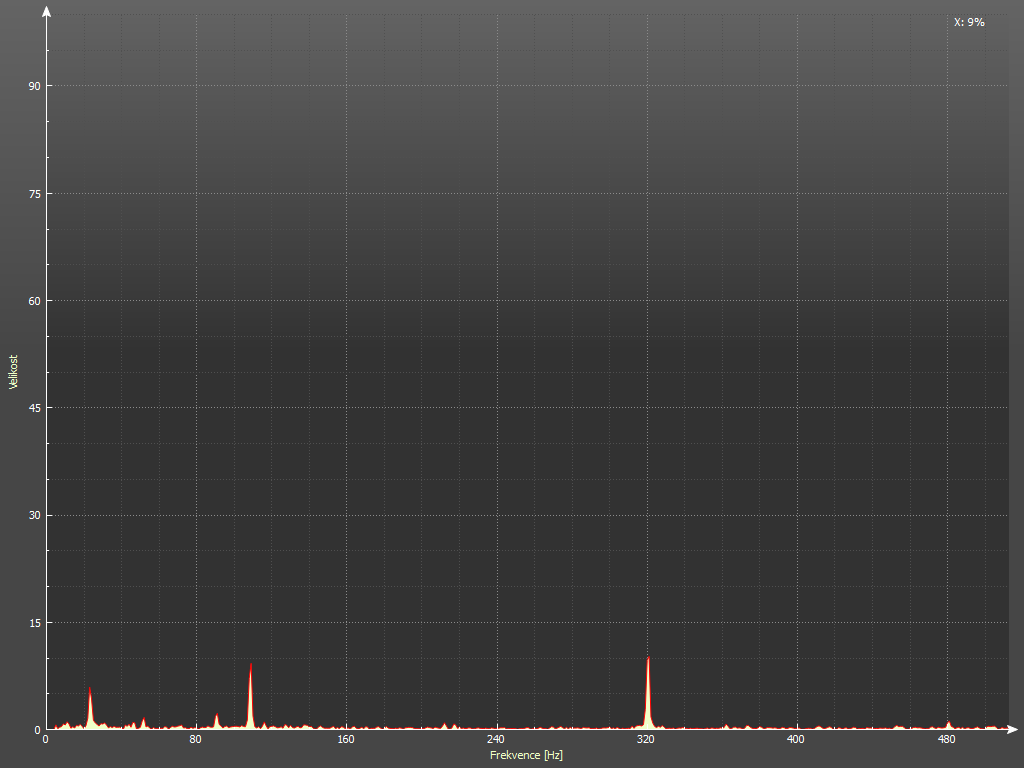Click the 45 tick label on Velikost axis
The height and width of the screenshot is (768, 1024).
[x=33, y=408]
